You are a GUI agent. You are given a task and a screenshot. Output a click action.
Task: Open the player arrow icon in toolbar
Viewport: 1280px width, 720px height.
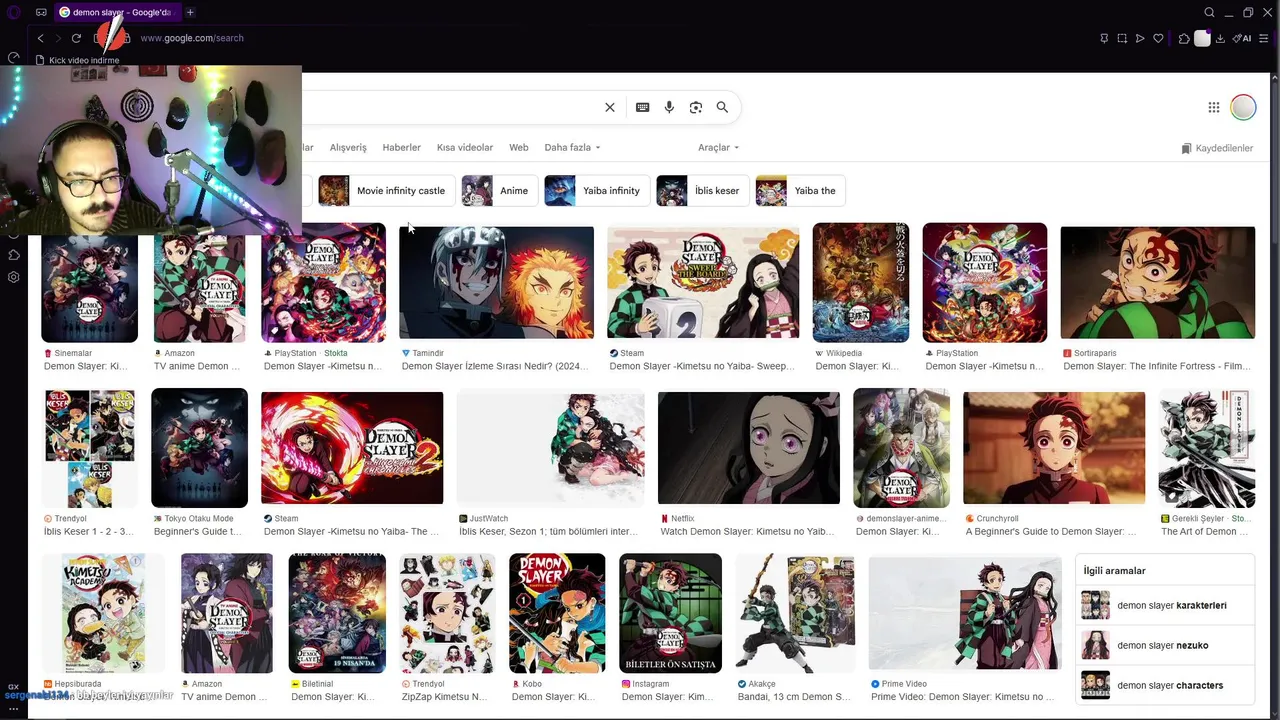(x=1140, y=38)
